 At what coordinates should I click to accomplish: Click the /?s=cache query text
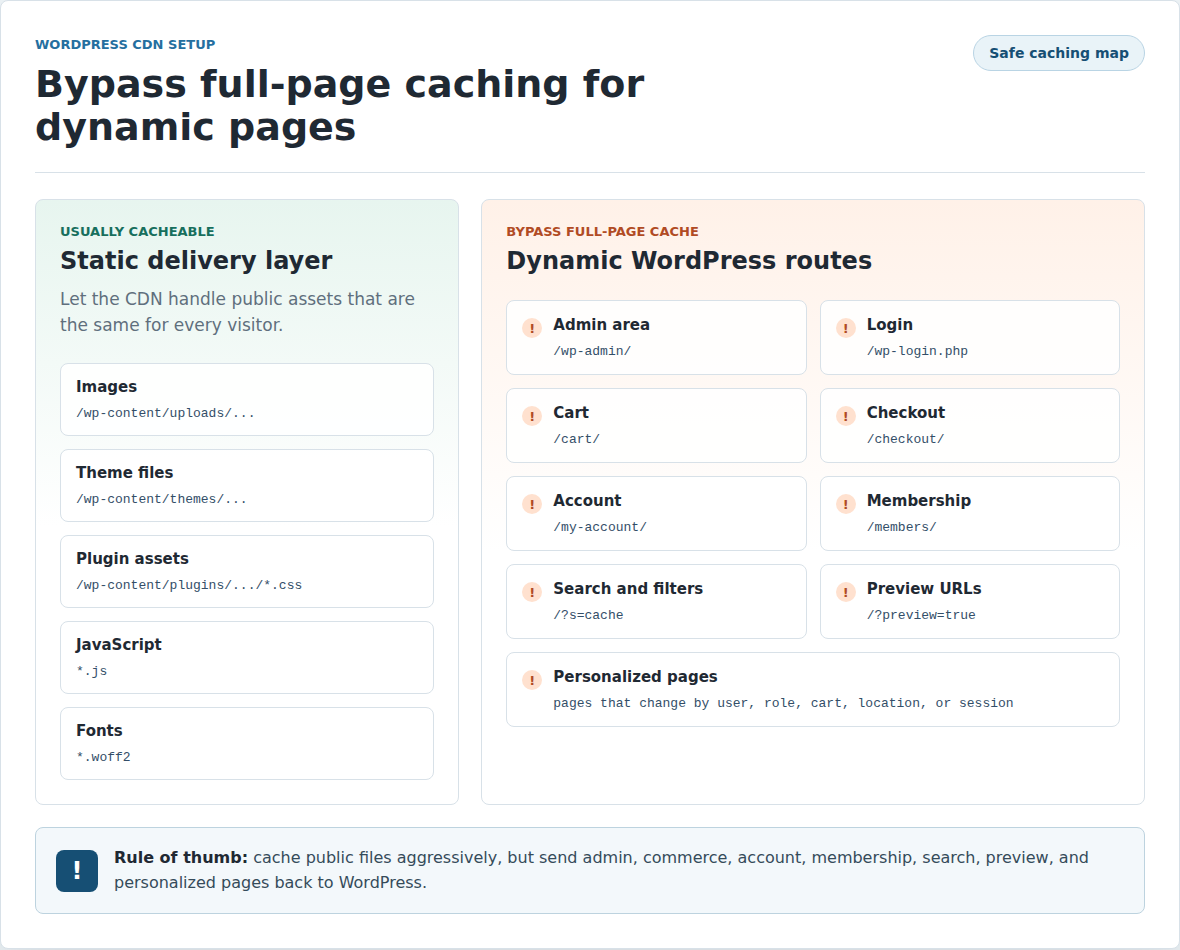(588, 616)
